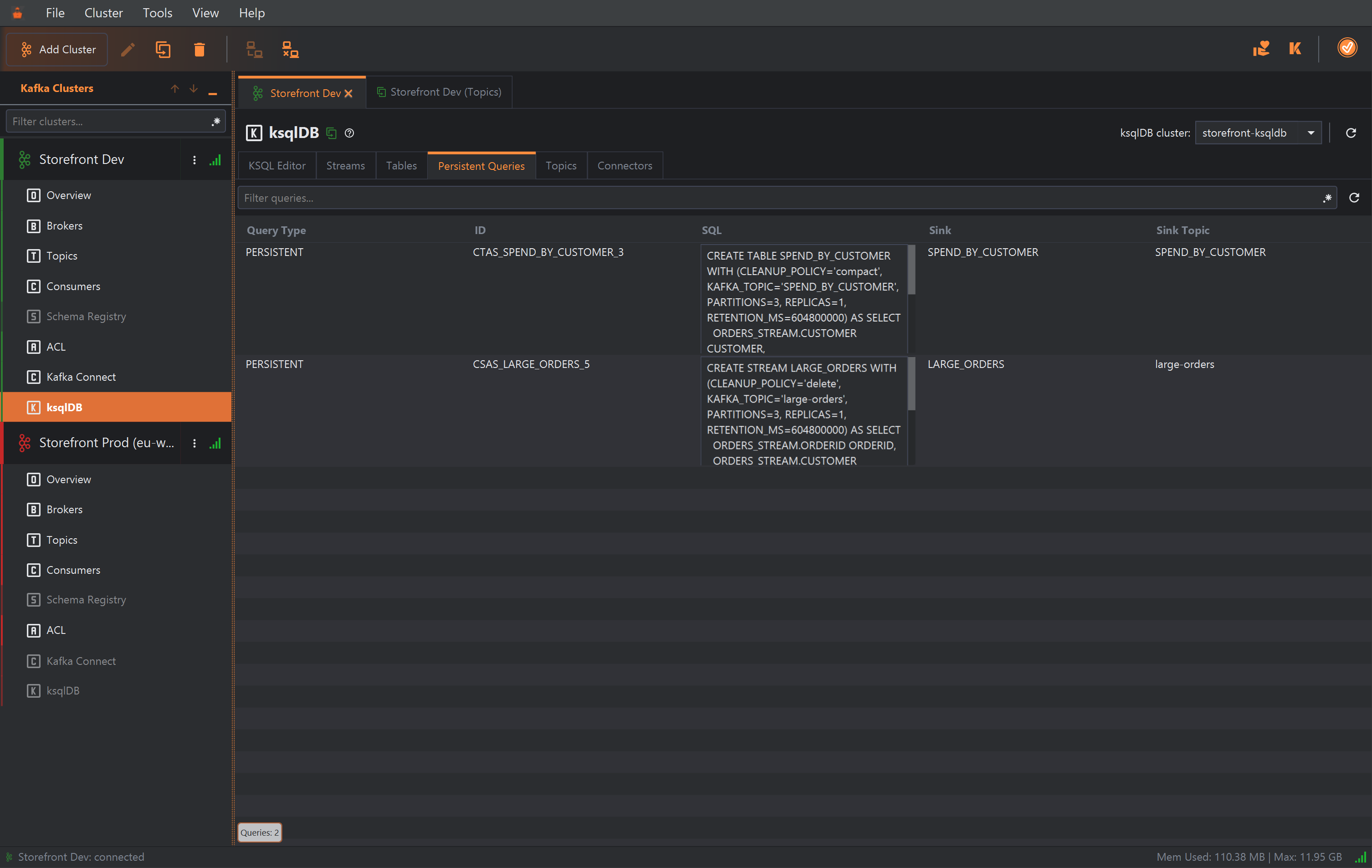Refresh ksqlDB cluster with top reload icon

pyautogui.click(x=1350, y=133)
